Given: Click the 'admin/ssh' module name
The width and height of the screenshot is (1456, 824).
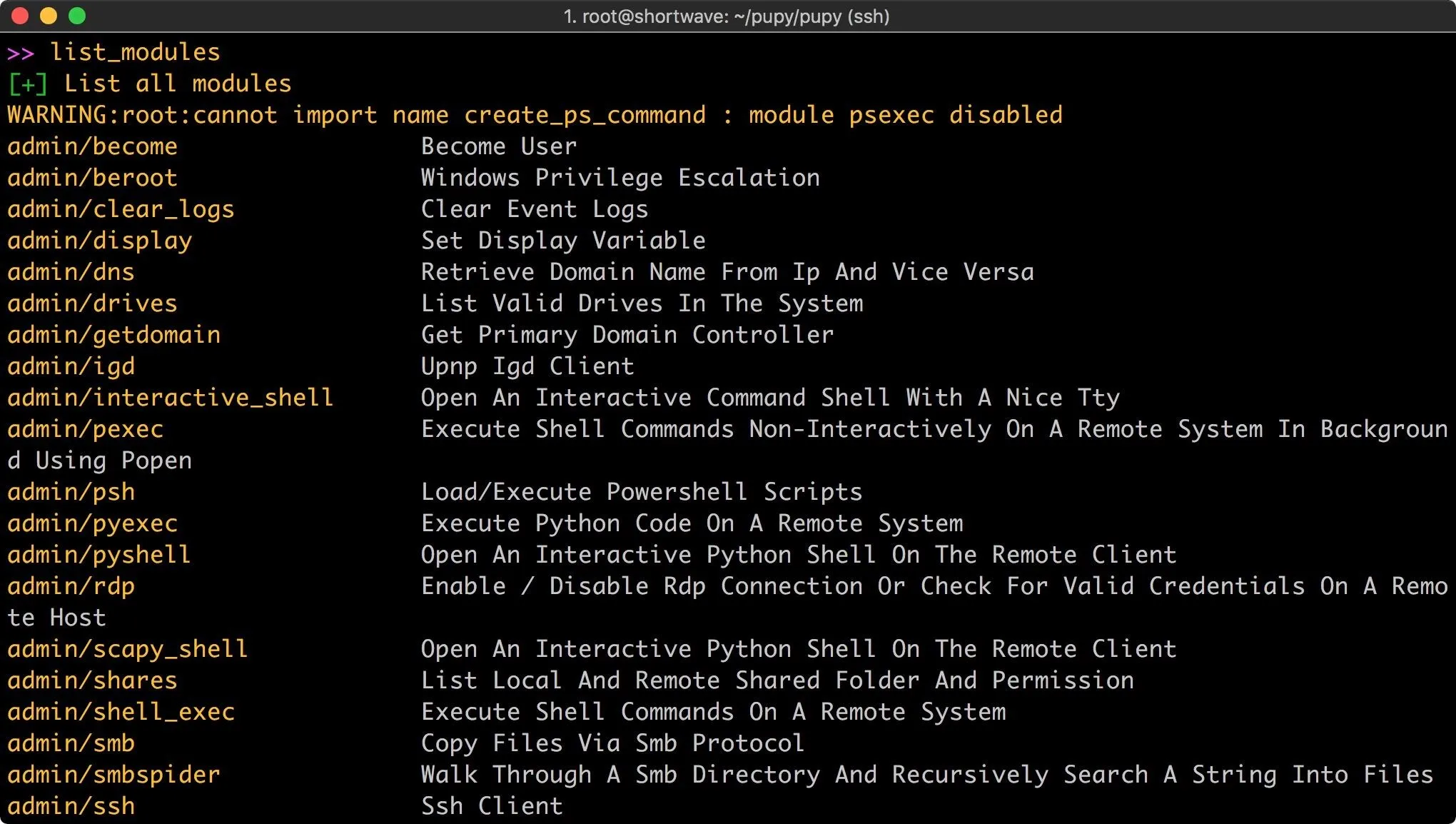Looking at the screenshot, I should click(x=71, y=806).
